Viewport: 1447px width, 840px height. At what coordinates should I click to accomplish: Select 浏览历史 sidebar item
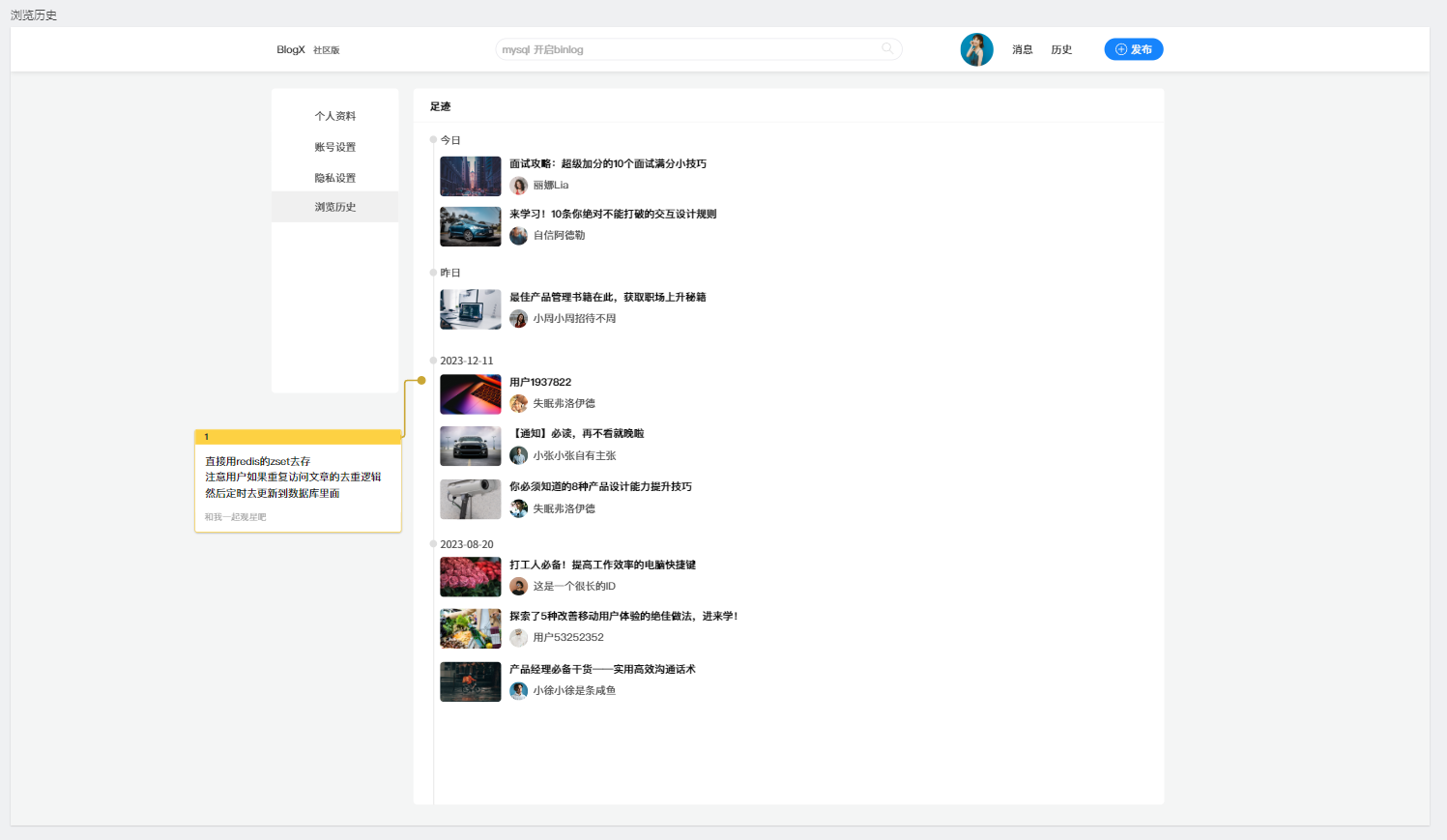tap(334, 207)
